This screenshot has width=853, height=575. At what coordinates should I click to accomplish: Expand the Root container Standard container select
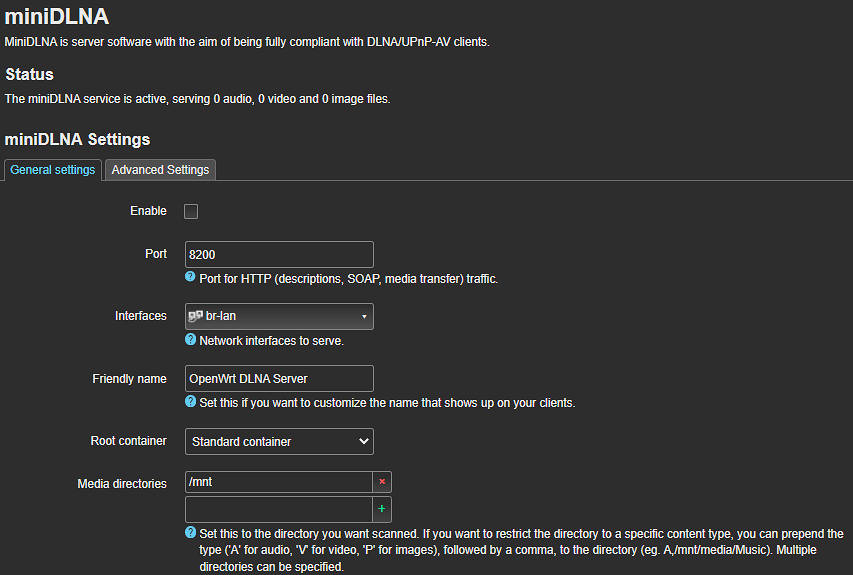point(279,442)
